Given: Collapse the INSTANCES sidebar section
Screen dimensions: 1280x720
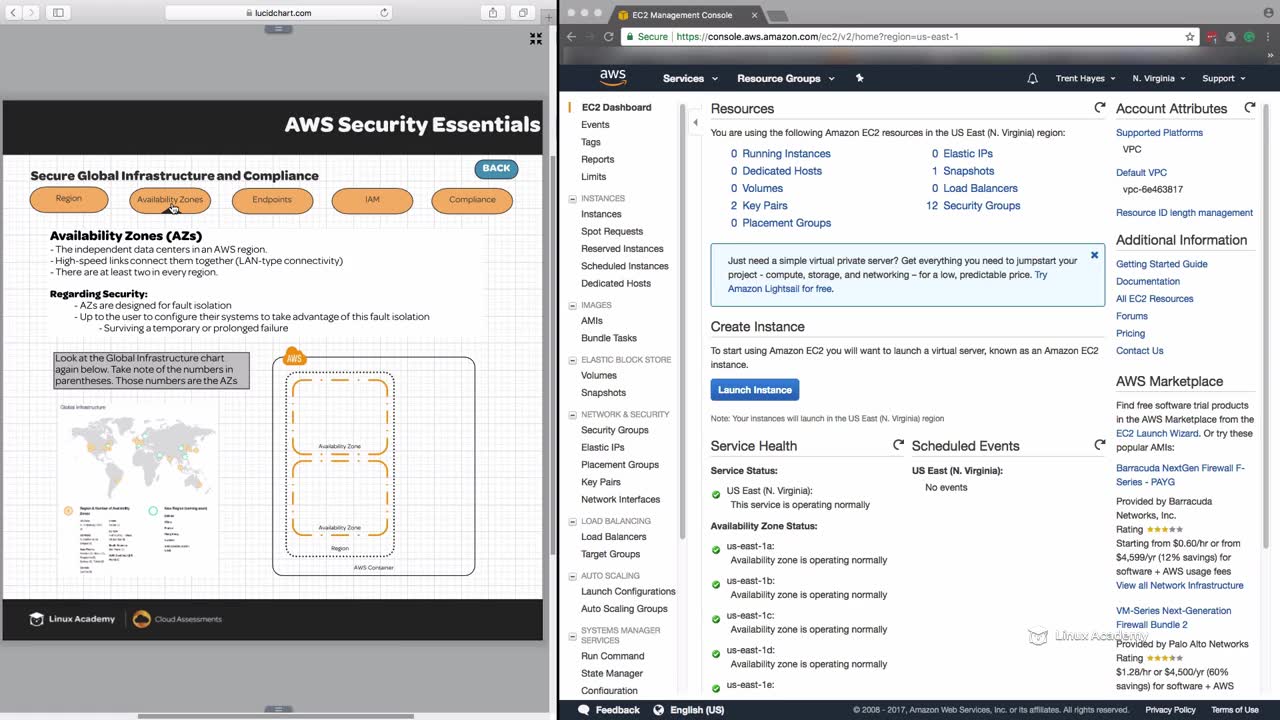Looking at the screenshot, I should [x=572, y=199].
